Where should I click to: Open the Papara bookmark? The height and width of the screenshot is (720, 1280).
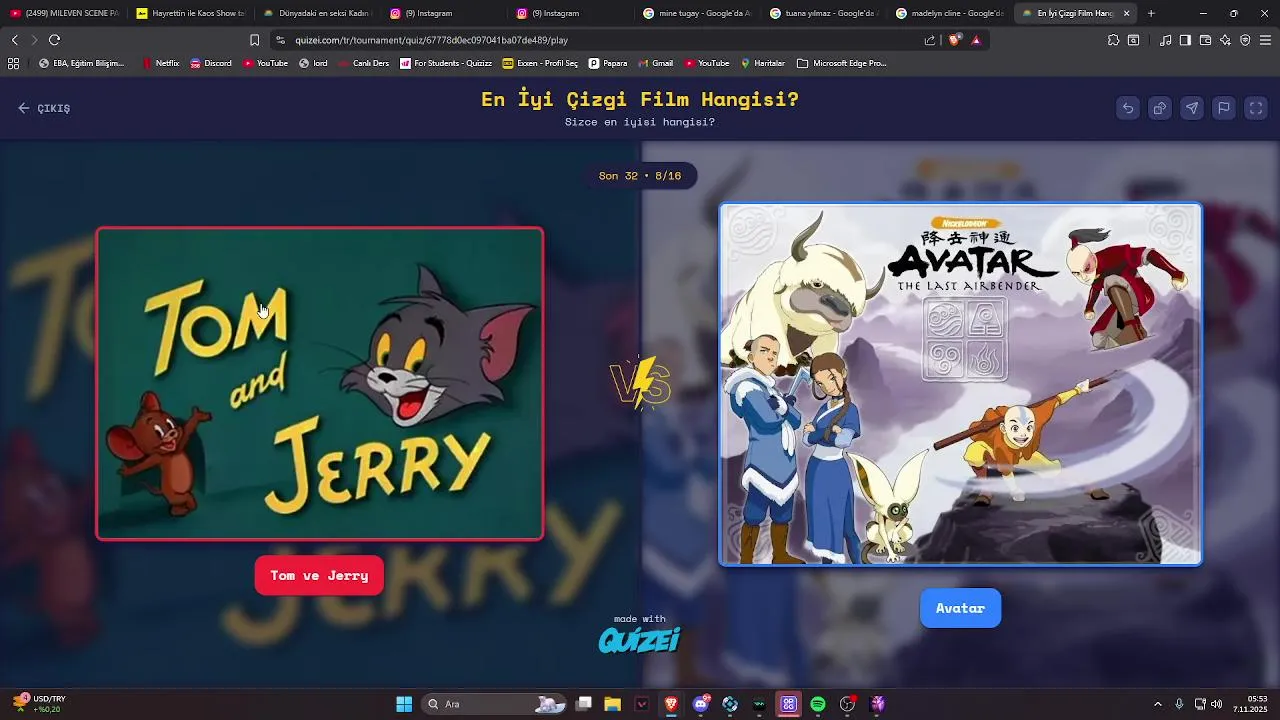coord(608,63)
